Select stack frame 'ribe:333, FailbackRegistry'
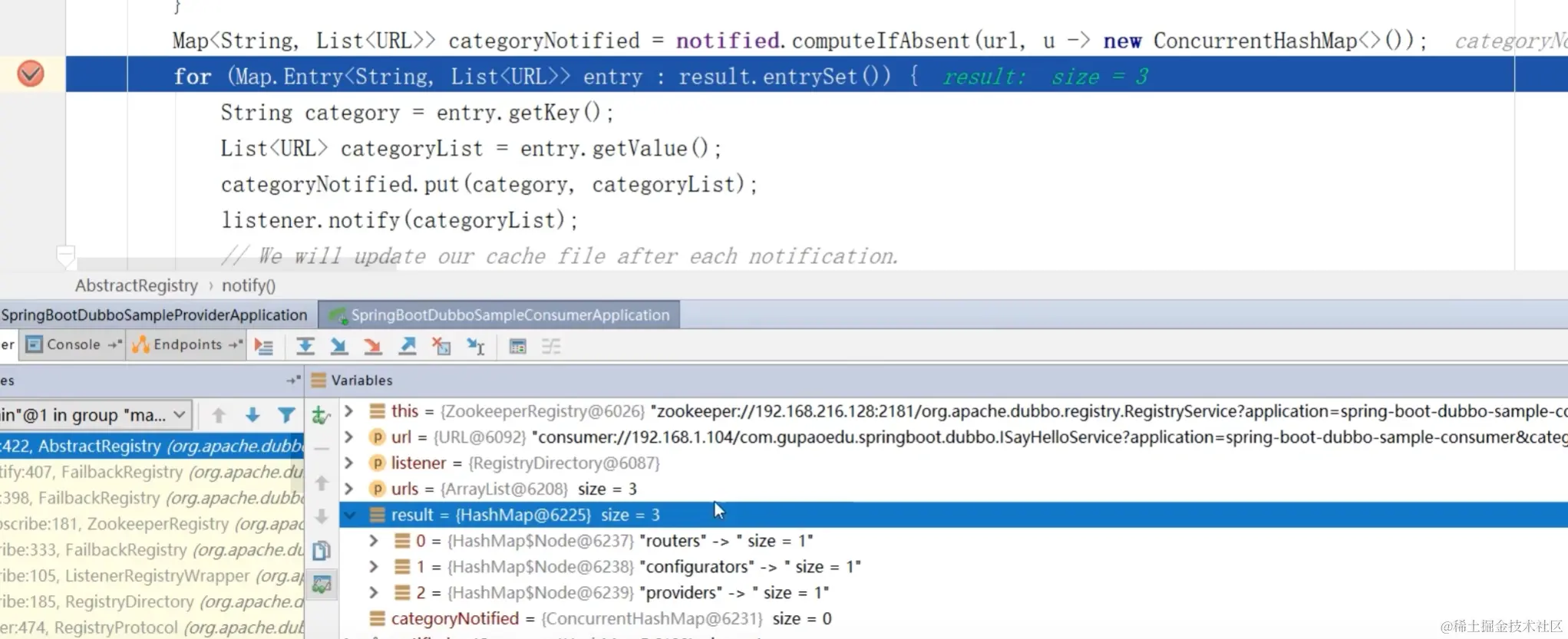This screenshot has height=639, width=1568. point(152,550)
